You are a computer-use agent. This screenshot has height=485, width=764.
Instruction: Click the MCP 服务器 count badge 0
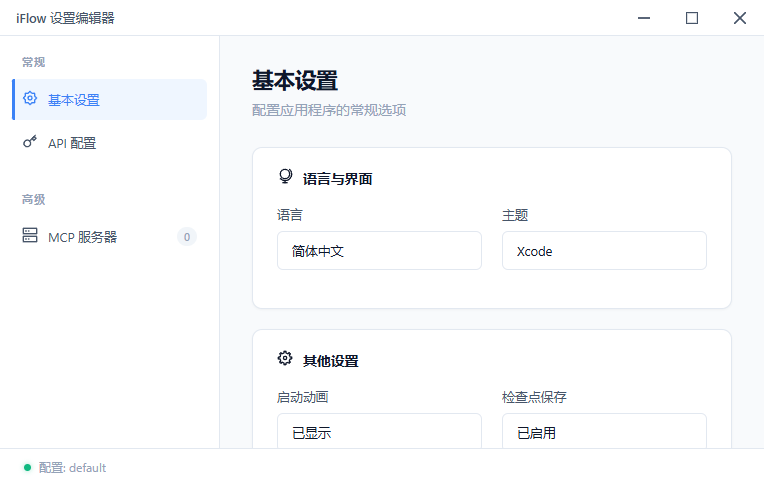(186, 237)
